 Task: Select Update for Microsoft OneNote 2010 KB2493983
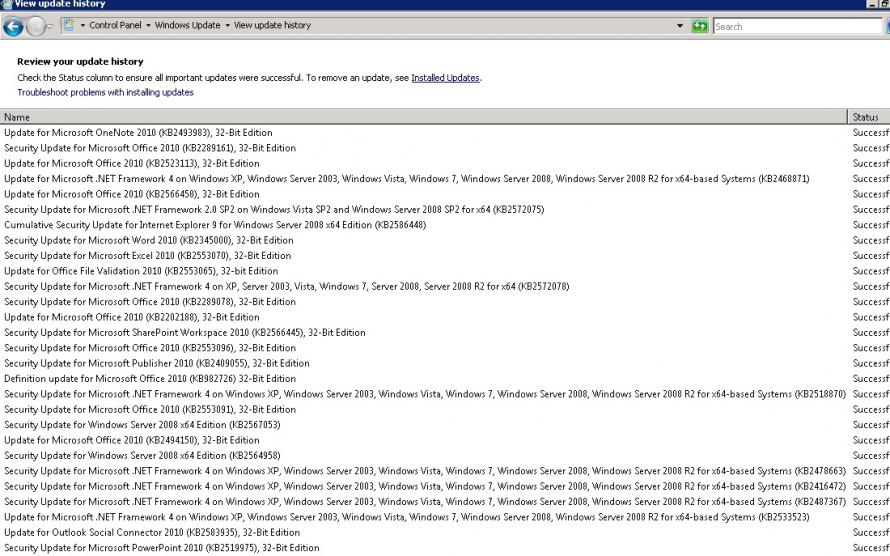click(x=138, y=133)
